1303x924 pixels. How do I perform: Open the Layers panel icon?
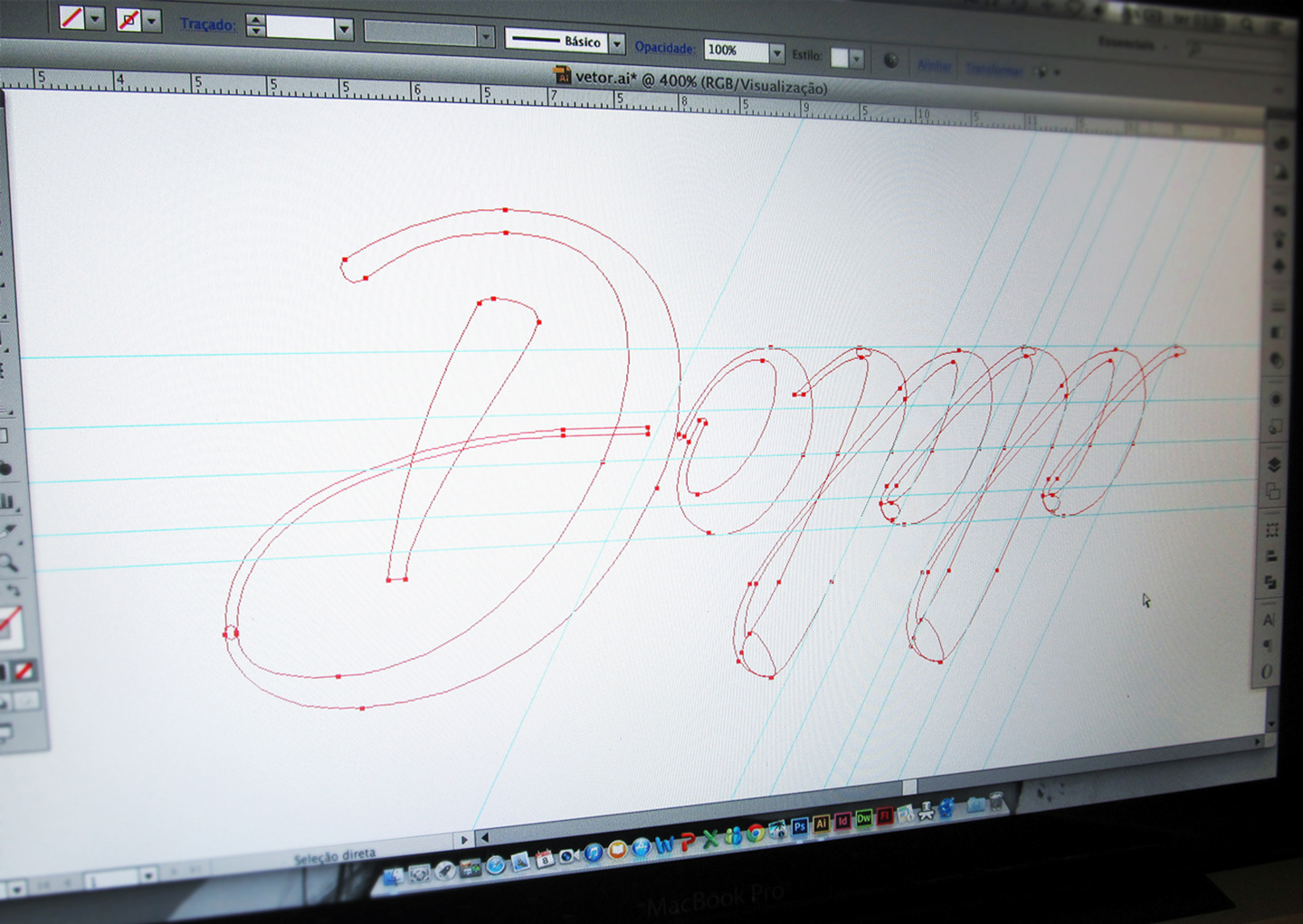click(x=1274, y=463)
